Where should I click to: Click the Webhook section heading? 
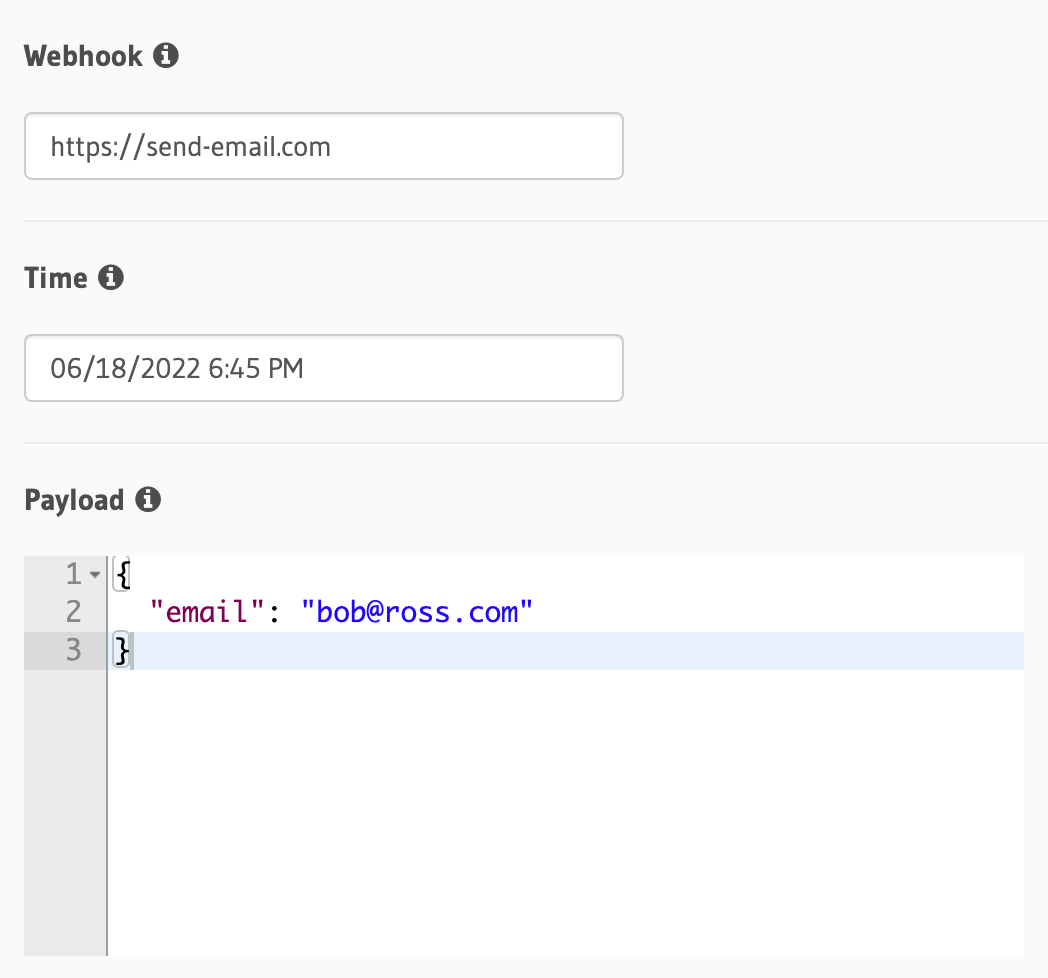(x=83, y=55)
